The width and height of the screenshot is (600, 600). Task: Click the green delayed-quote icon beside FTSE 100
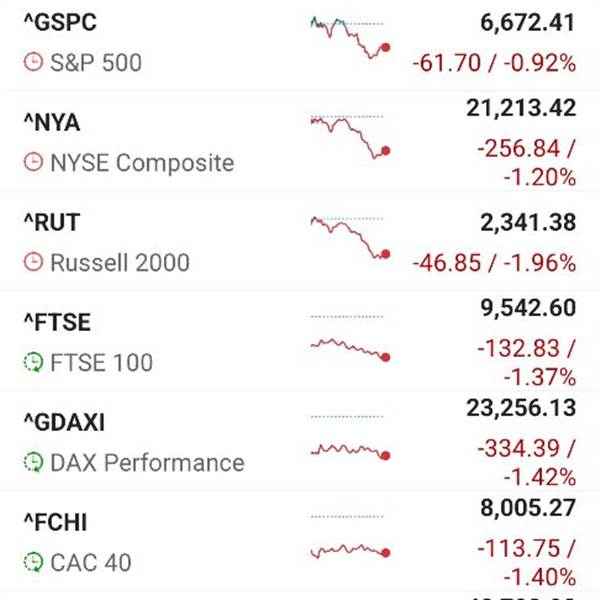pos(33,362)
